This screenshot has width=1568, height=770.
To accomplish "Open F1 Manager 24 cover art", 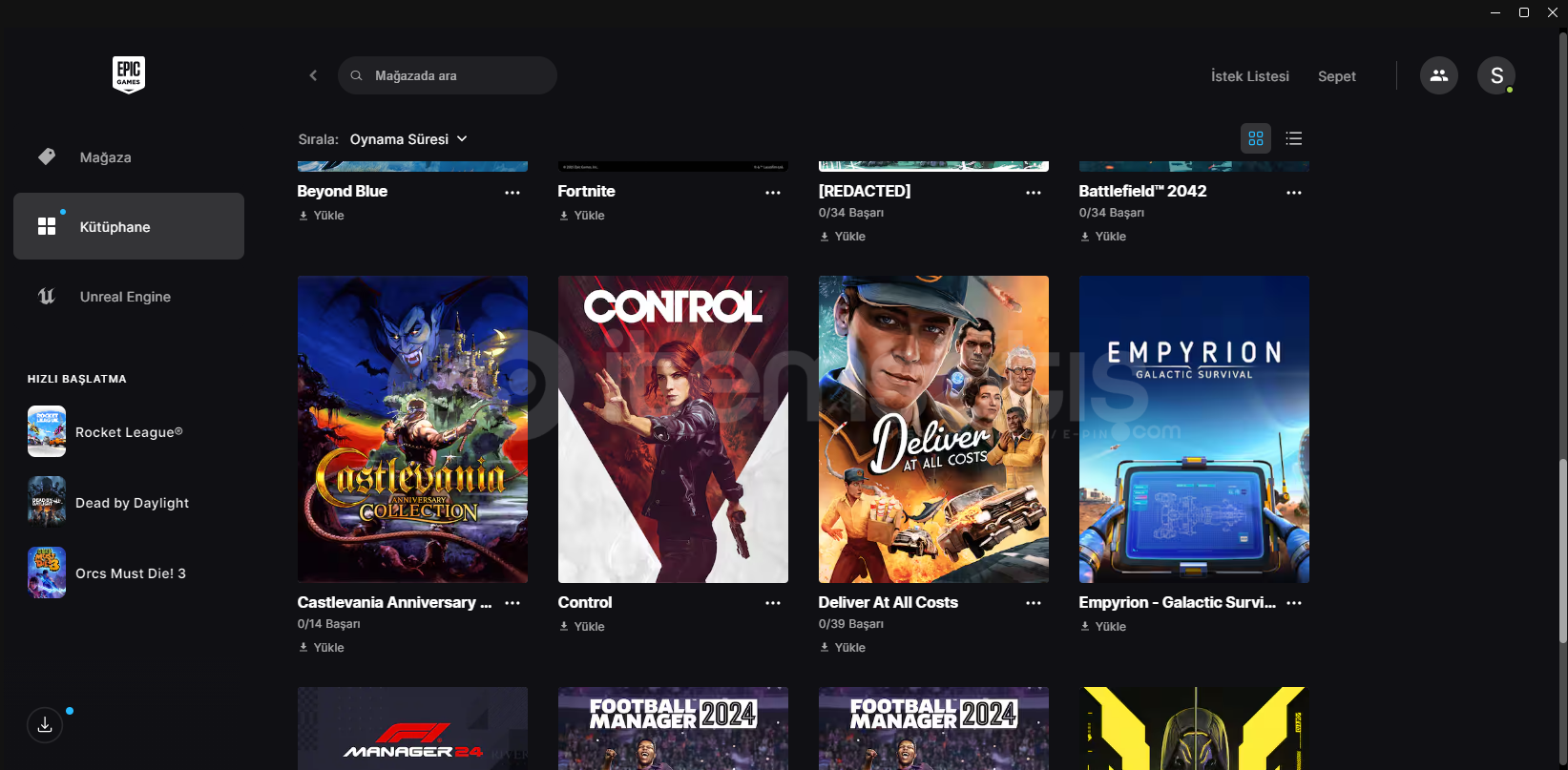I will tap(412, 728).
